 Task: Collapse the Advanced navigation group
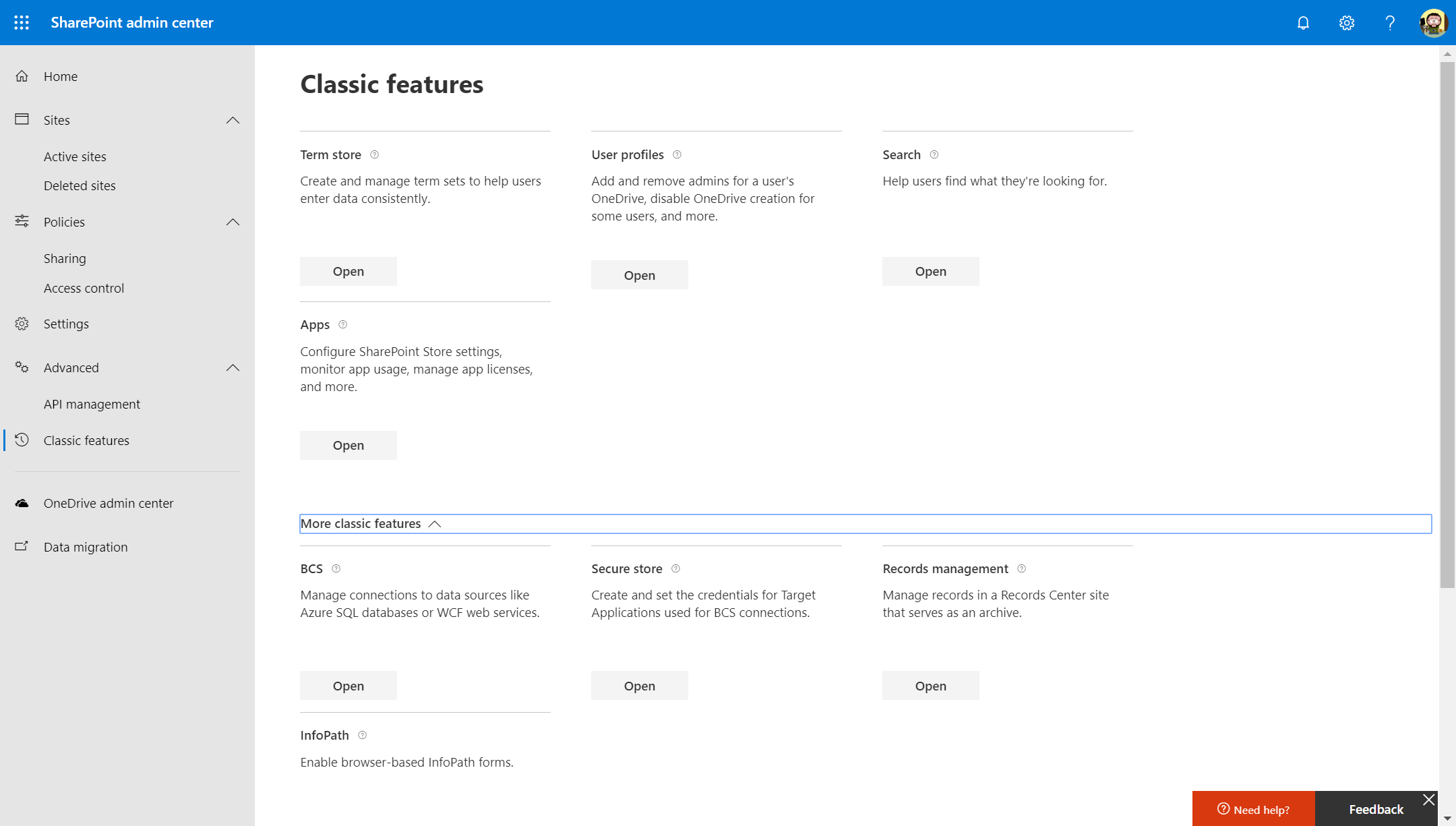(x=233, y=367)
